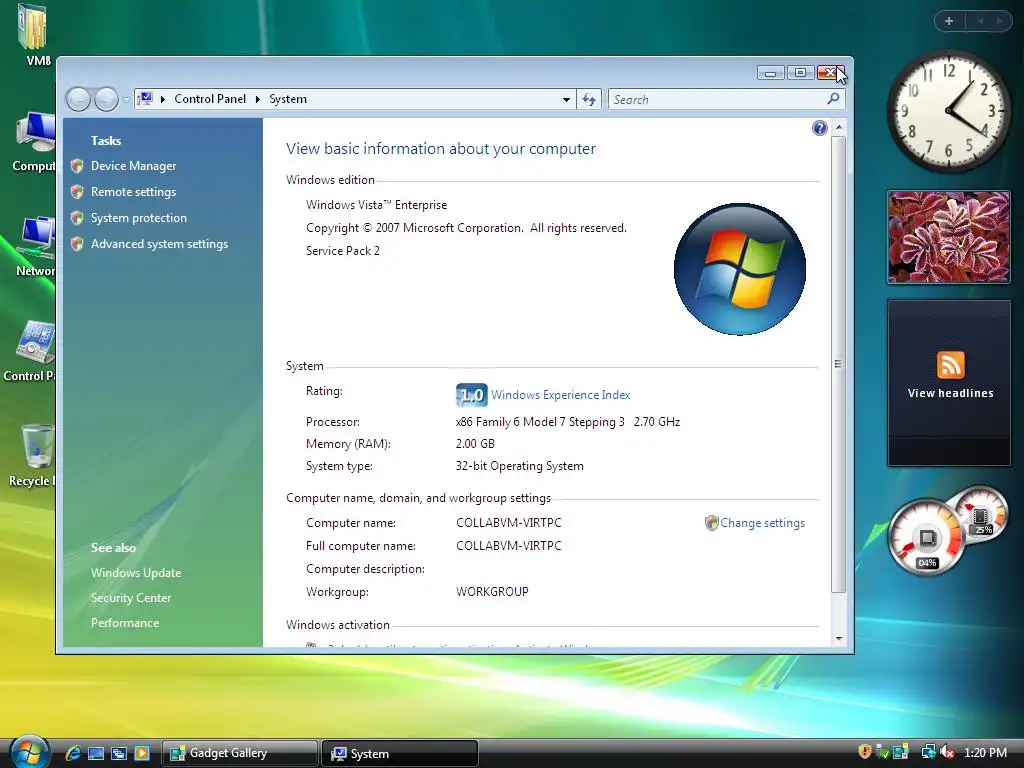This screenshot has width=1024, height=768.
Task: Open Remote settings in the Tasks pane
Action: coord(133,192)
